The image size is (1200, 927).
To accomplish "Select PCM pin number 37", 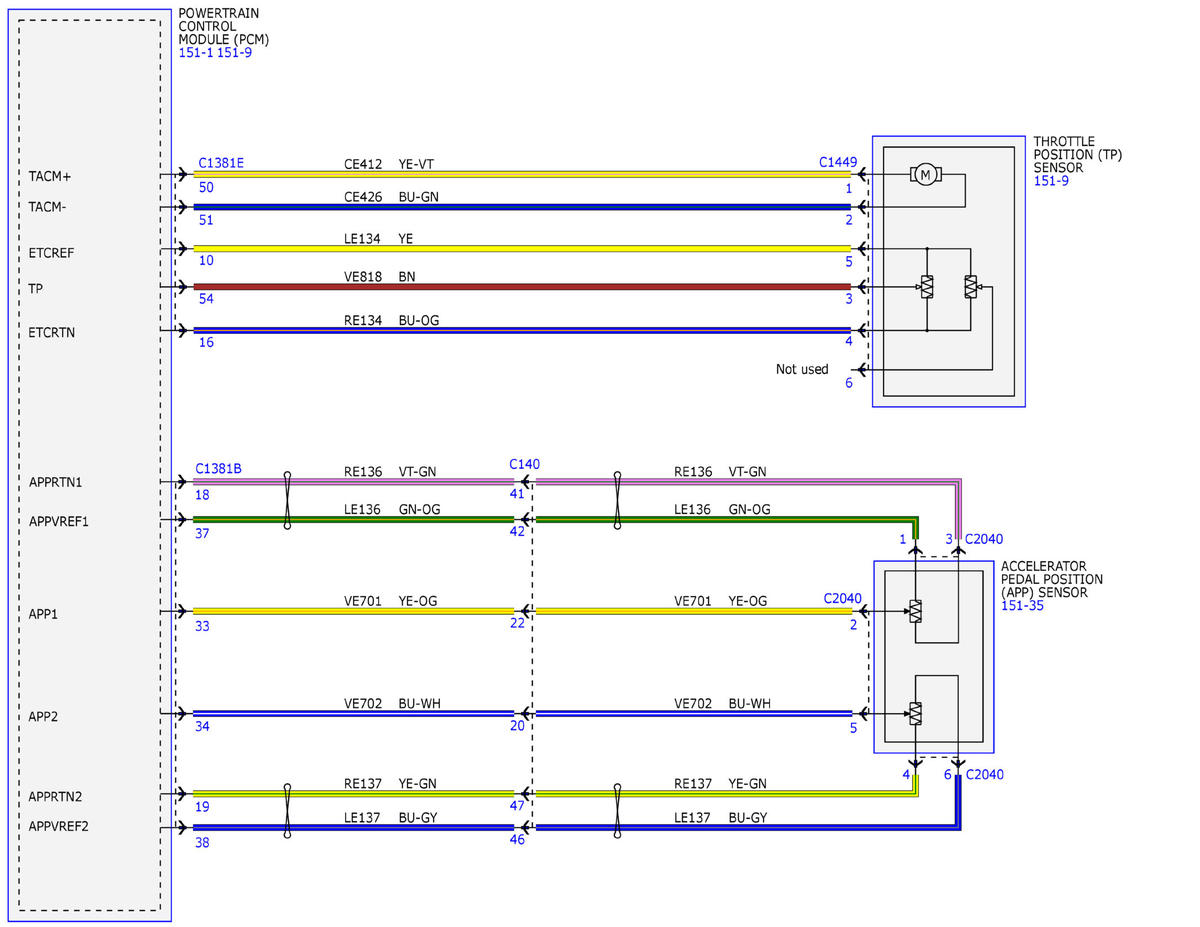I will [x=203, y=533].
